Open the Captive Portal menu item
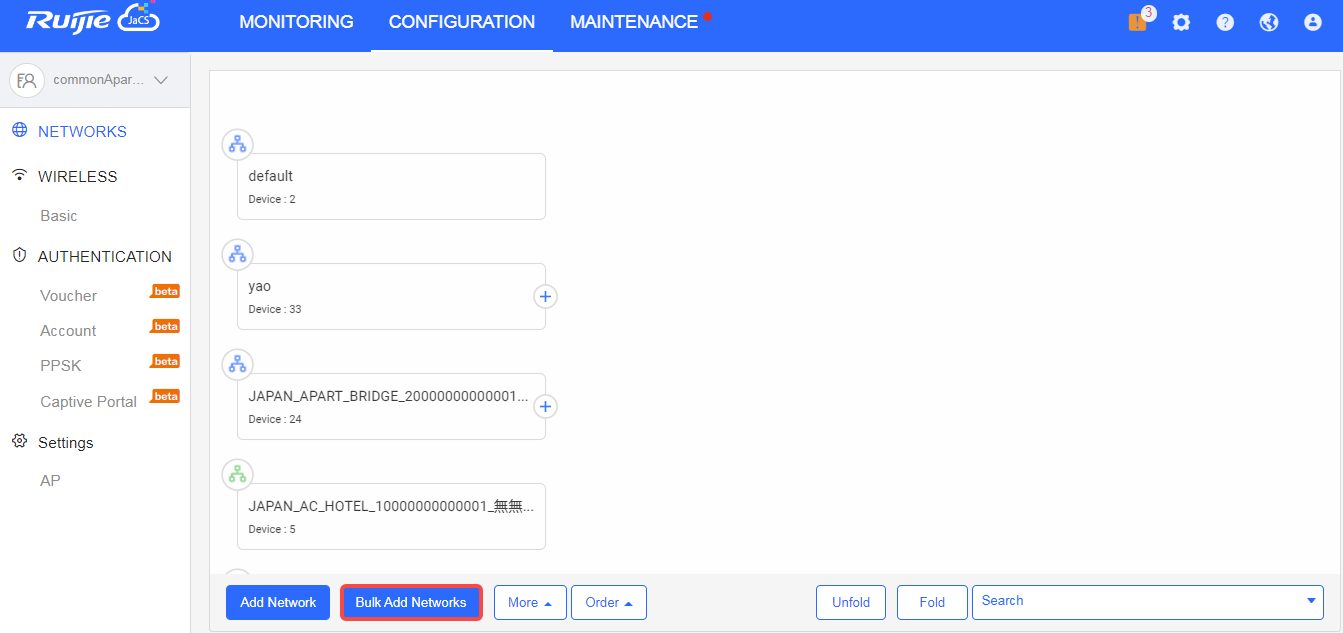This screenshot has width=1343, height=633. (x=89, y=402)
